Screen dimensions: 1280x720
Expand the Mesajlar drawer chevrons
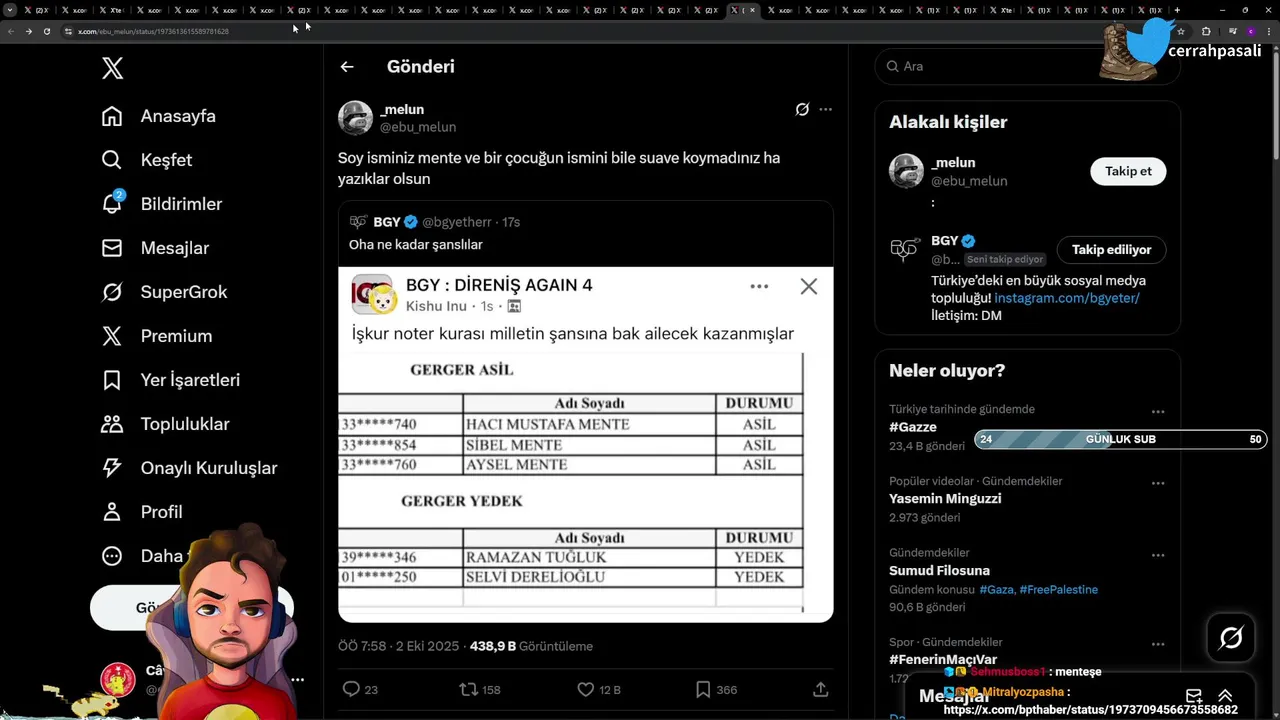coord(1225,696)
